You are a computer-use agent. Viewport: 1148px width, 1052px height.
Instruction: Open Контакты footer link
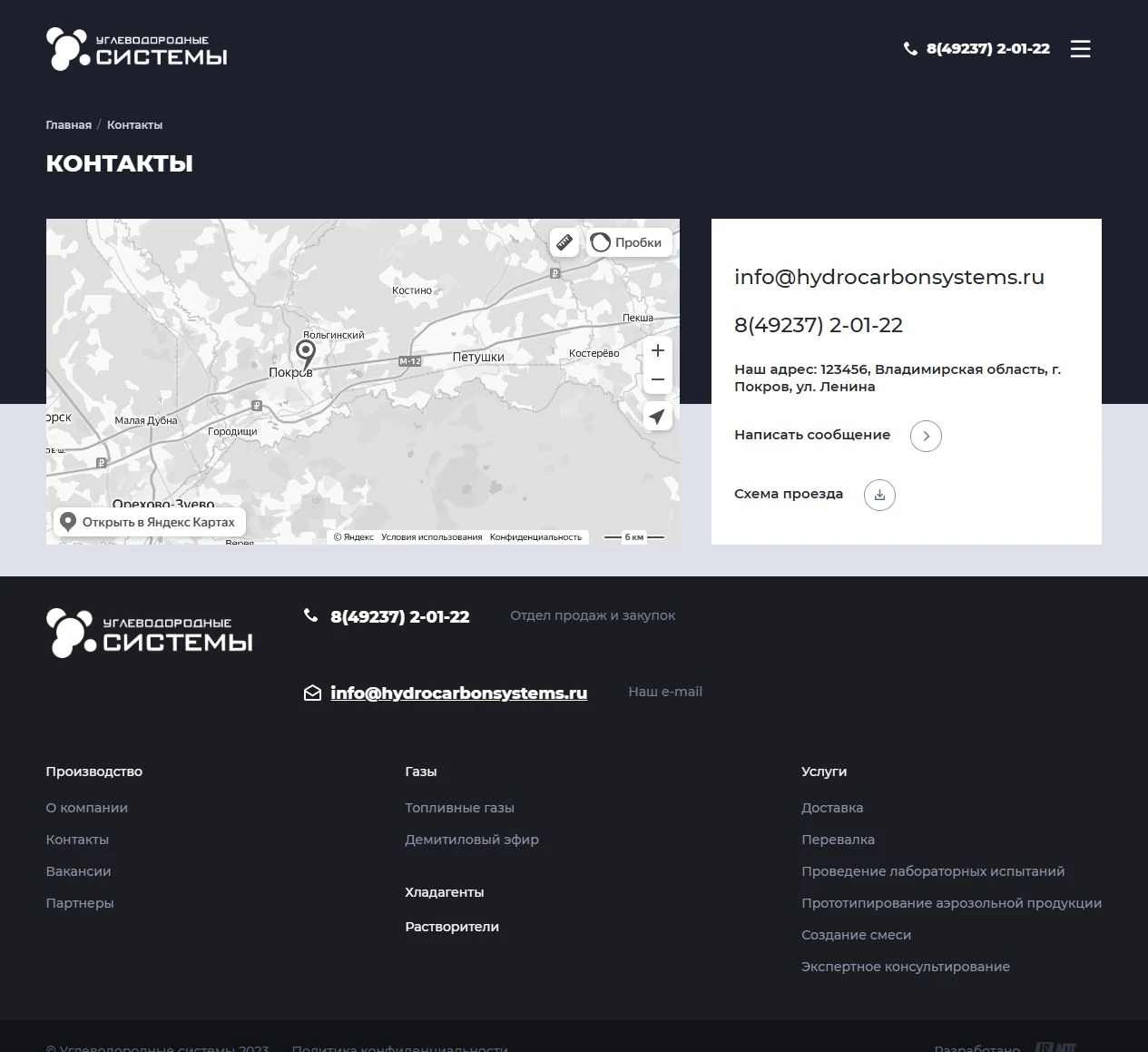[77, 840]
